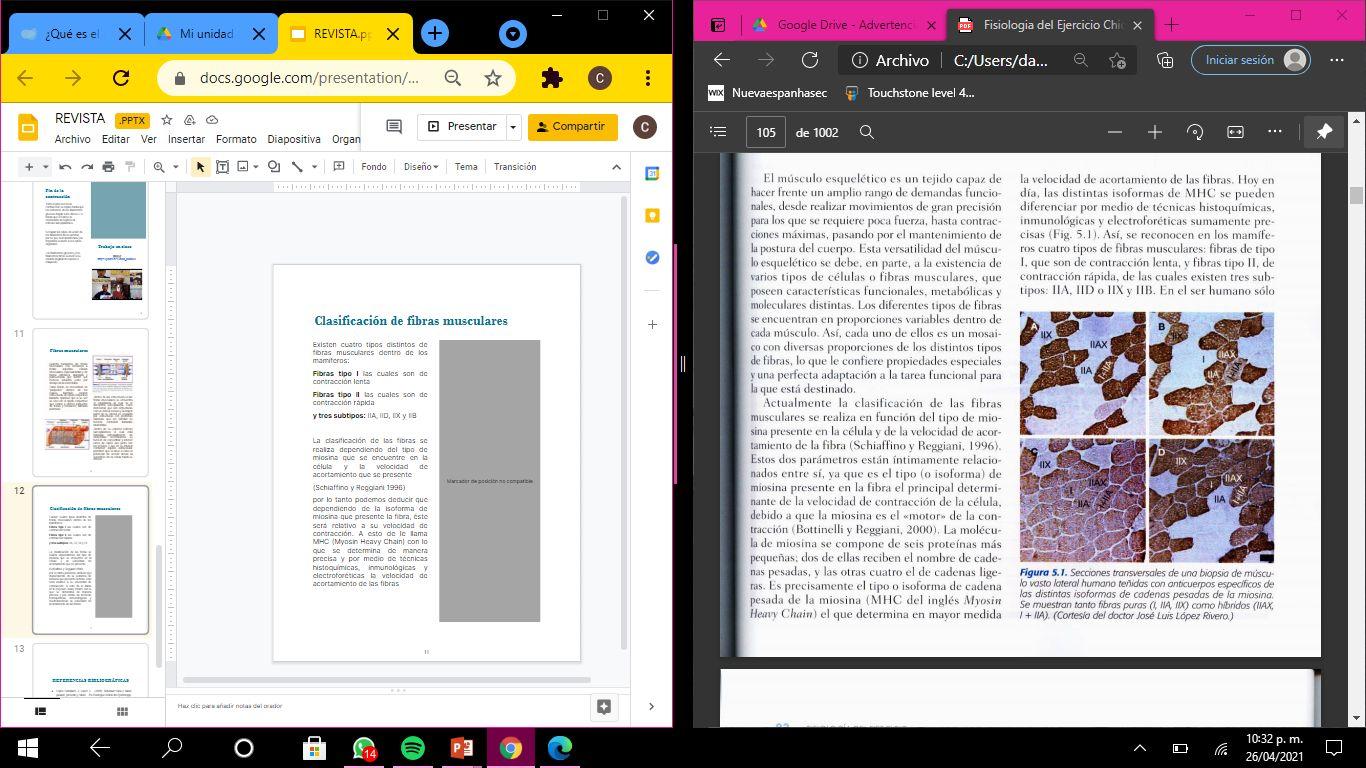1366x768 pixels.
Task: Open the Chrome three-dot menu
Action: point(648,78)
